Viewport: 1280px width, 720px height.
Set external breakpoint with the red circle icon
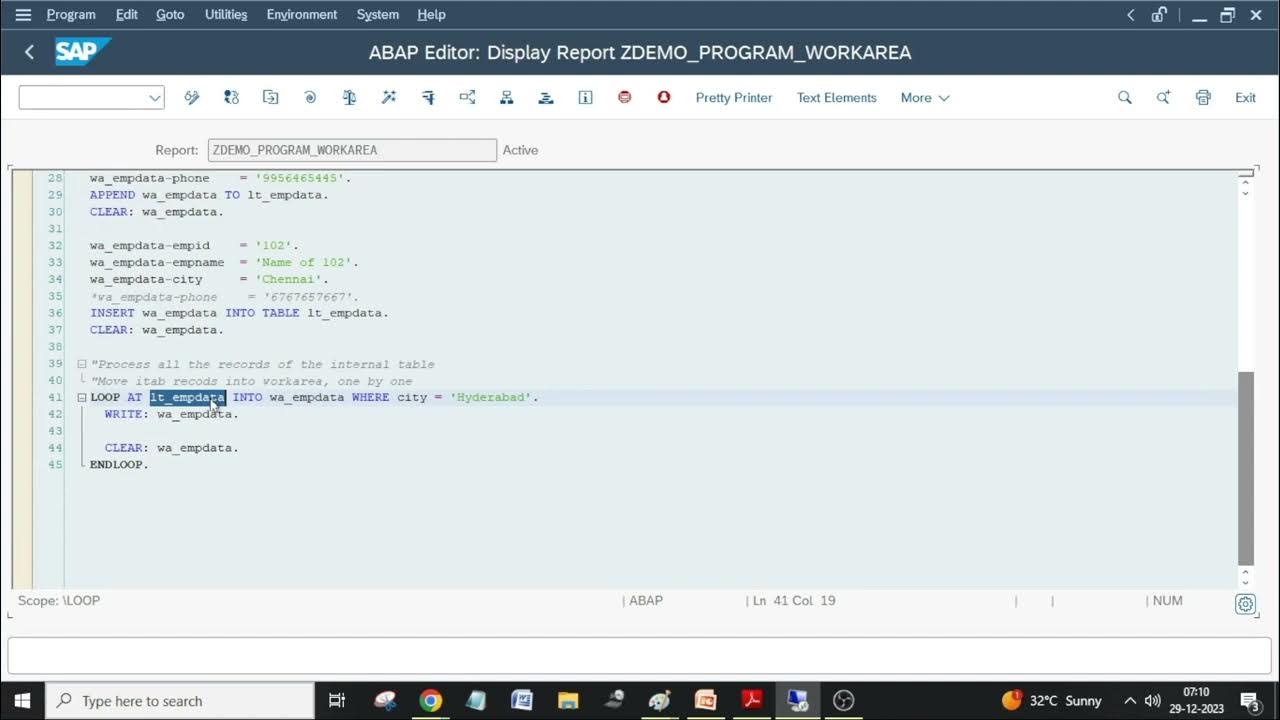point(664,97)
